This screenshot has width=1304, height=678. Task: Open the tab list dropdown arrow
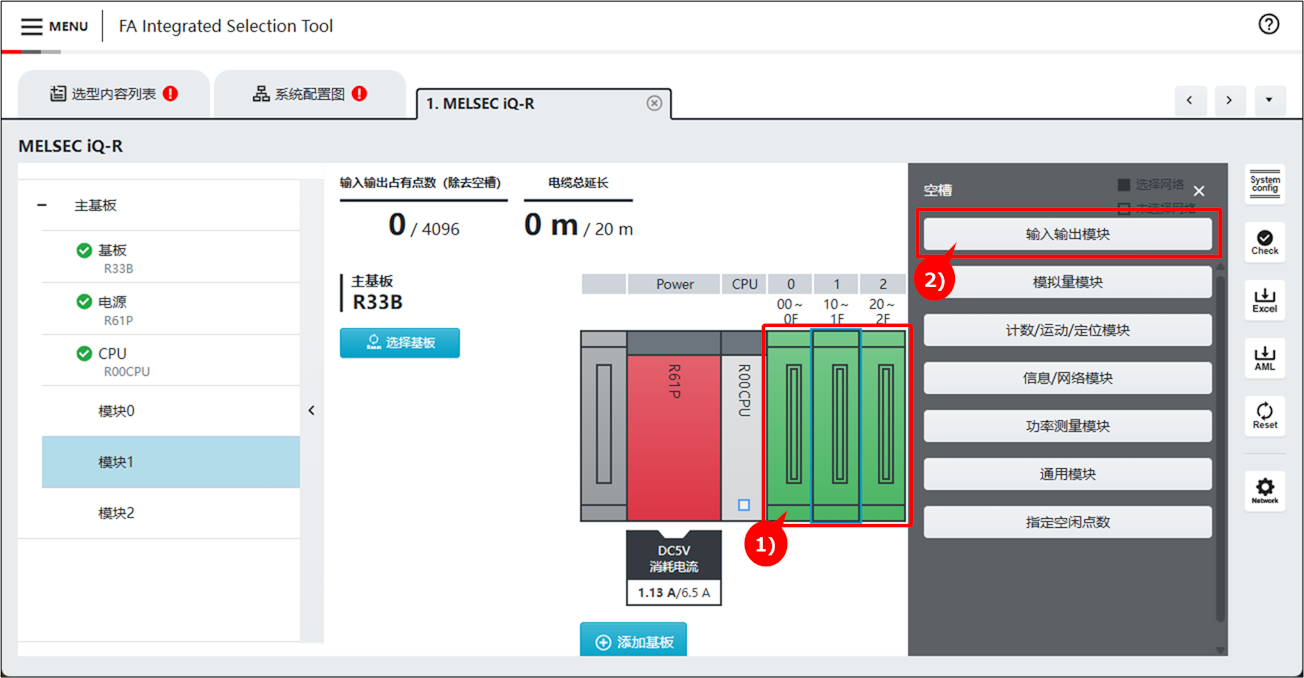(x=1269, y=100)
